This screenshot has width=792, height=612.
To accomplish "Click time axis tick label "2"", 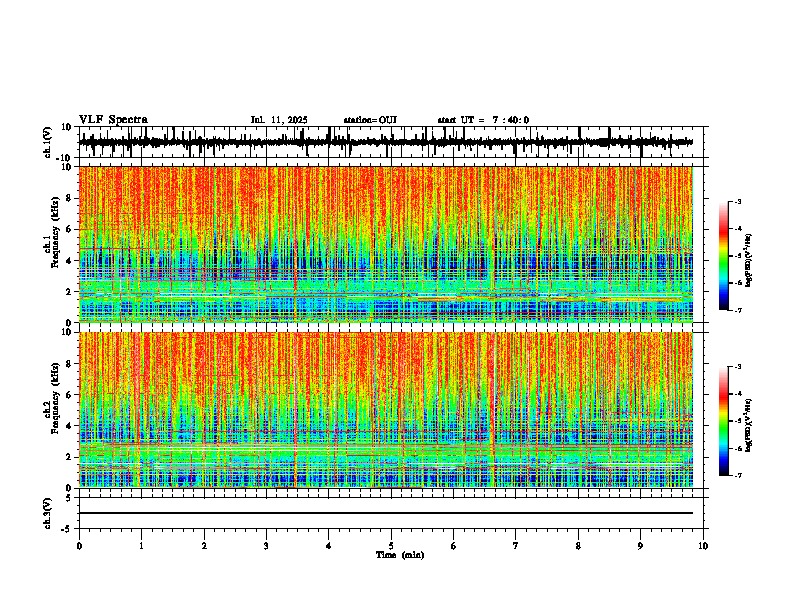I will 204,546.
